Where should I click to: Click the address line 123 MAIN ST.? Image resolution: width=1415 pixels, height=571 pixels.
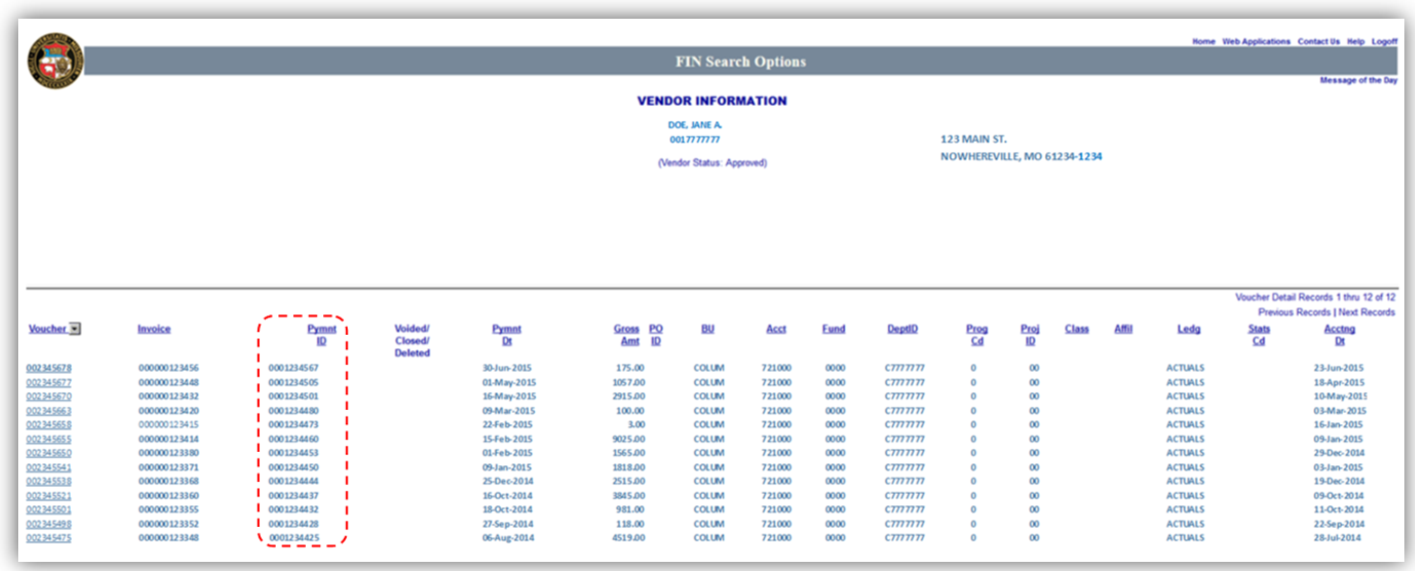point(973,139)
